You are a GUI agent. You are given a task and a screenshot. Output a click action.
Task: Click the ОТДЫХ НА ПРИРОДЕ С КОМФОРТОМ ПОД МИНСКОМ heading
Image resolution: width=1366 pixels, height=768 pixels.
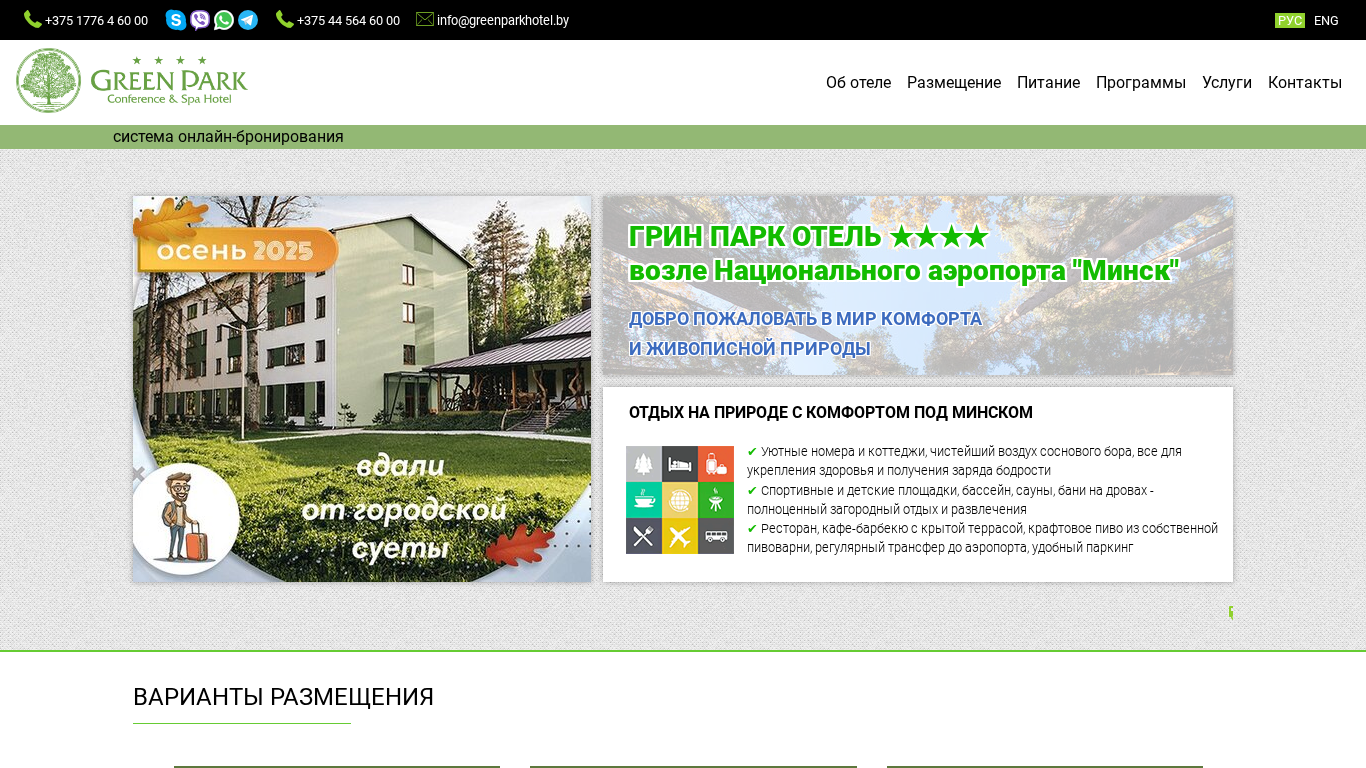[x=831, y=413]
